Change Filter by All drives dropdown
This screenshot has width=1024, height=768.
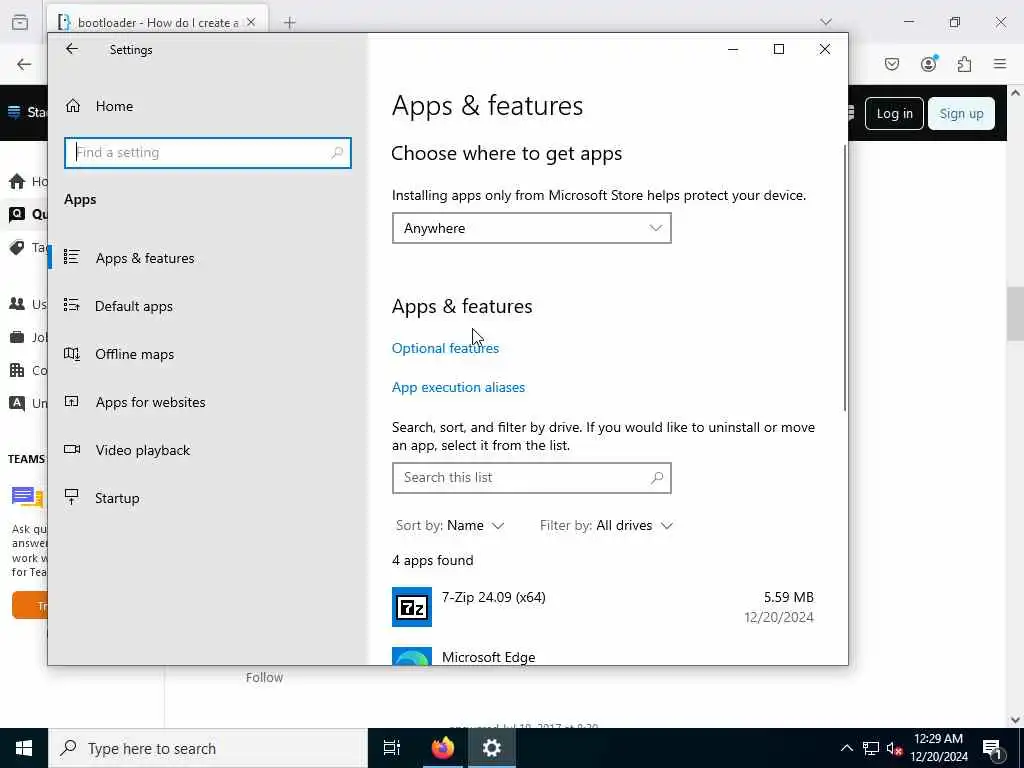point(606,526)
